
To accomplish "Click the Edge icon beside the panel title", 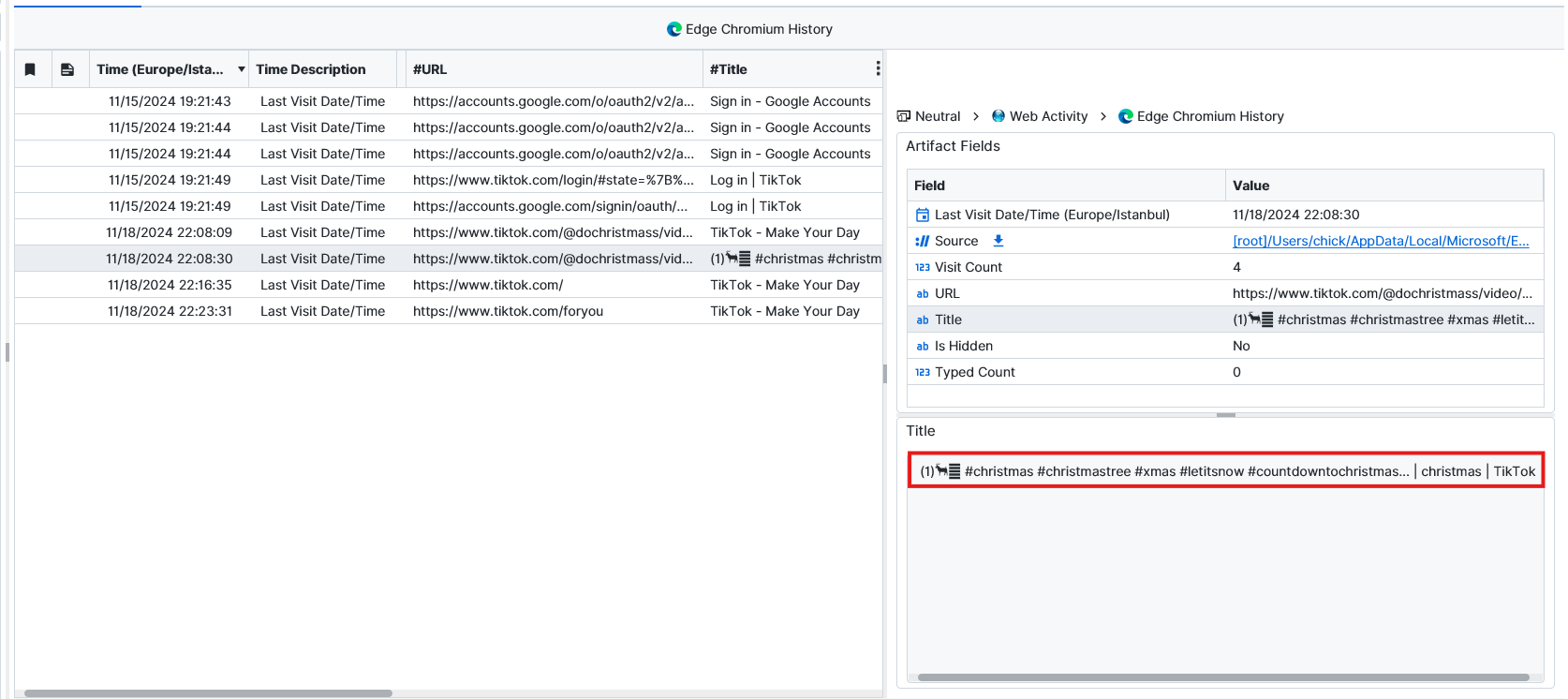I will pyautogui.click(x=673, y=29).
